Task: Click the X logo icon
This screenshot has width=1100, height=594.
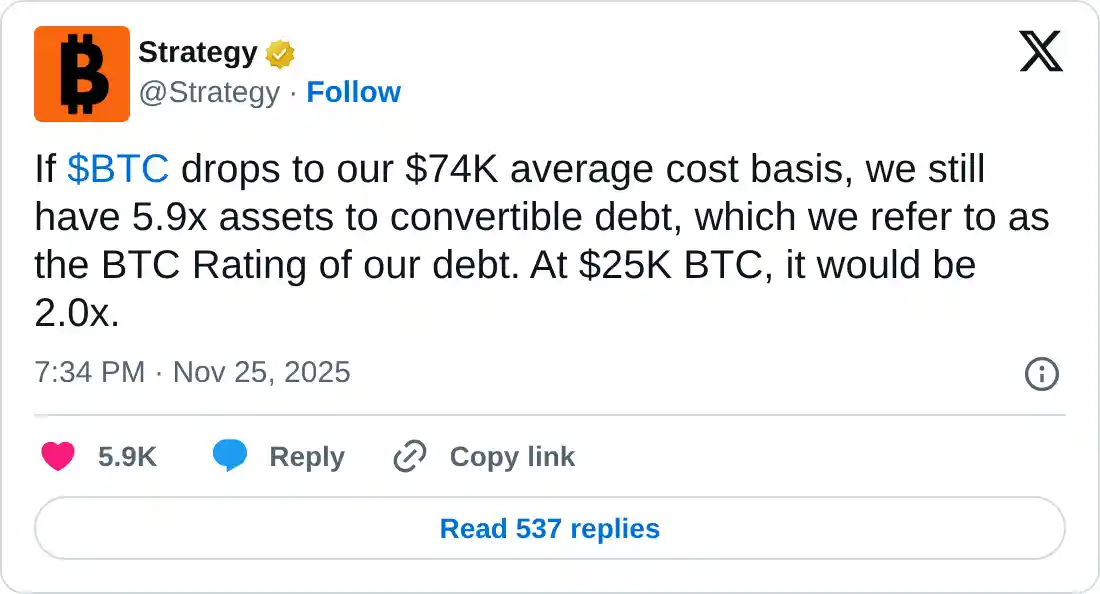Action: [x=1041, y=51]
